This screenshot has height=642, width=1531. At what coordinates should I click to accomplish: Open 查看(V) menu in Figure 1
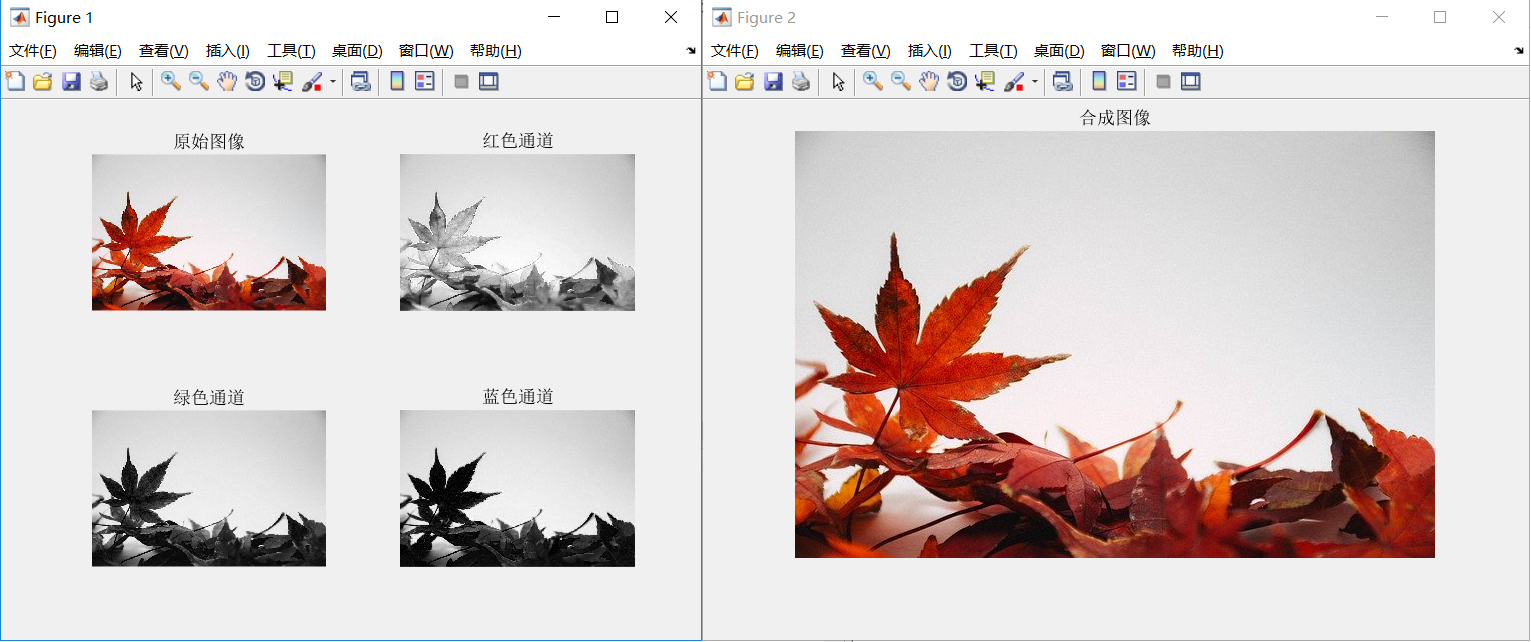[164, 51]
